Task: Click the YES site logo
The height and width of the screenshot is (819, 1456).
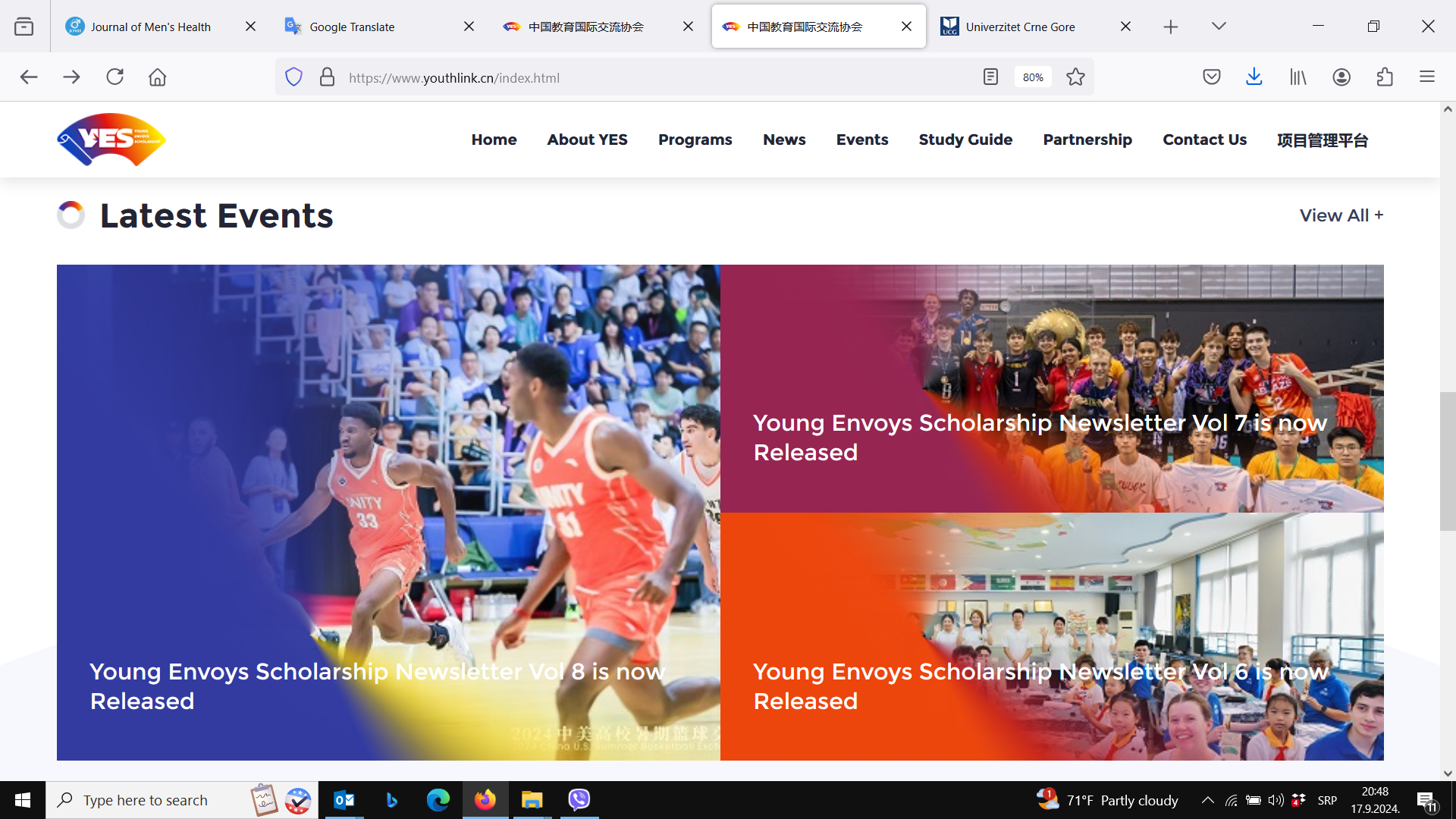Action: 111,140
